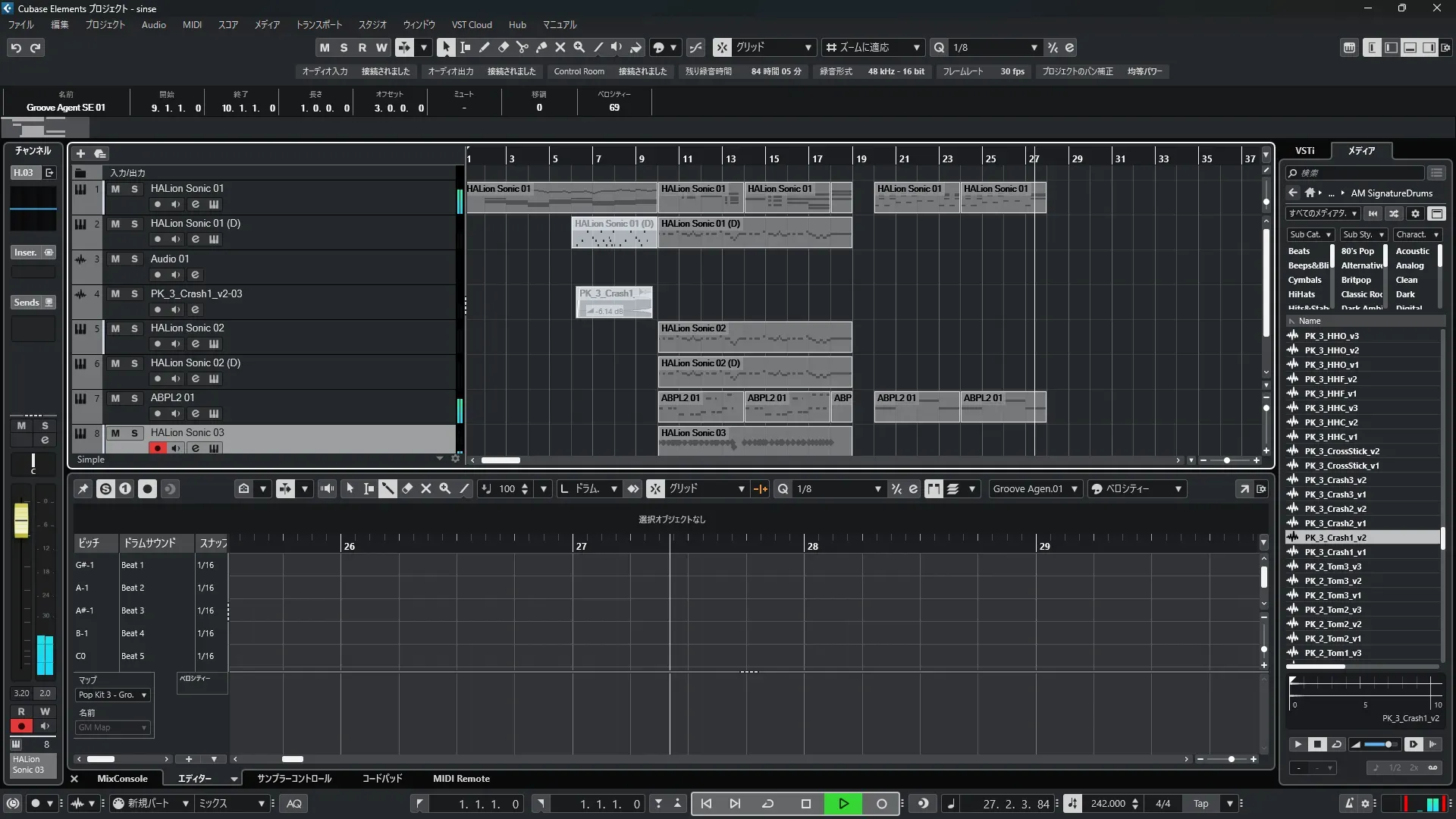Solo the ABPL2 01 track
Screen dimensions: 1456x819
tap(134, 398)
